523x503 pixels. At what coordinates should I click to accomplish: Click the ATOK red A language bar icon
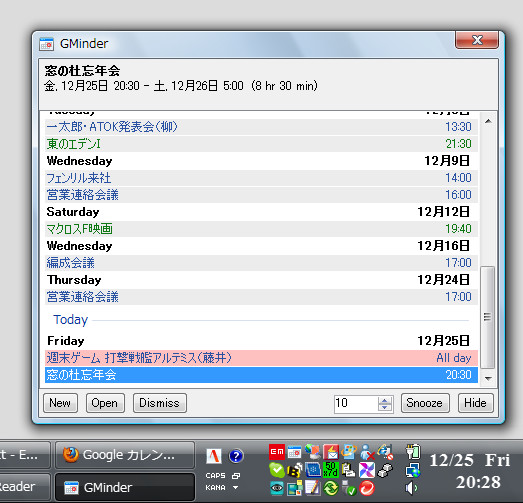(x=214, y=456)
